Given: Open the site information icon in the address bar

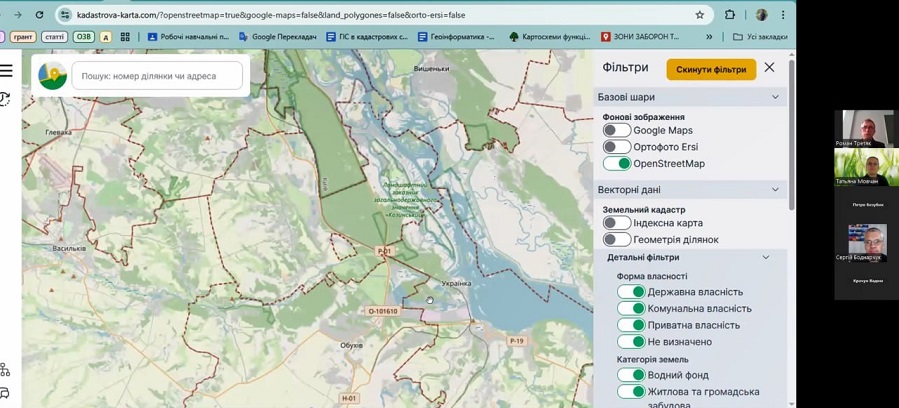Looking at the screenshot, I should (65, 15).
